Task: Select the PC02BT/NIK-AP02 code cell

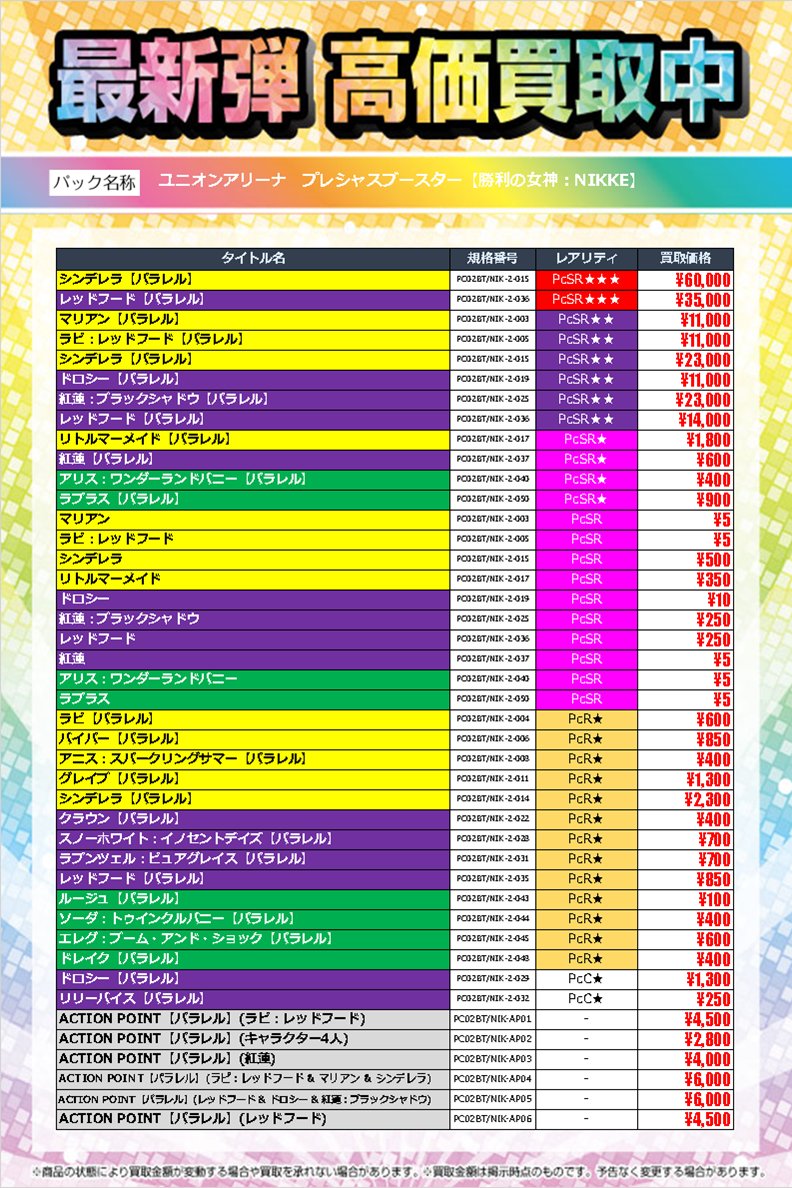Action: click(493, 1039)
